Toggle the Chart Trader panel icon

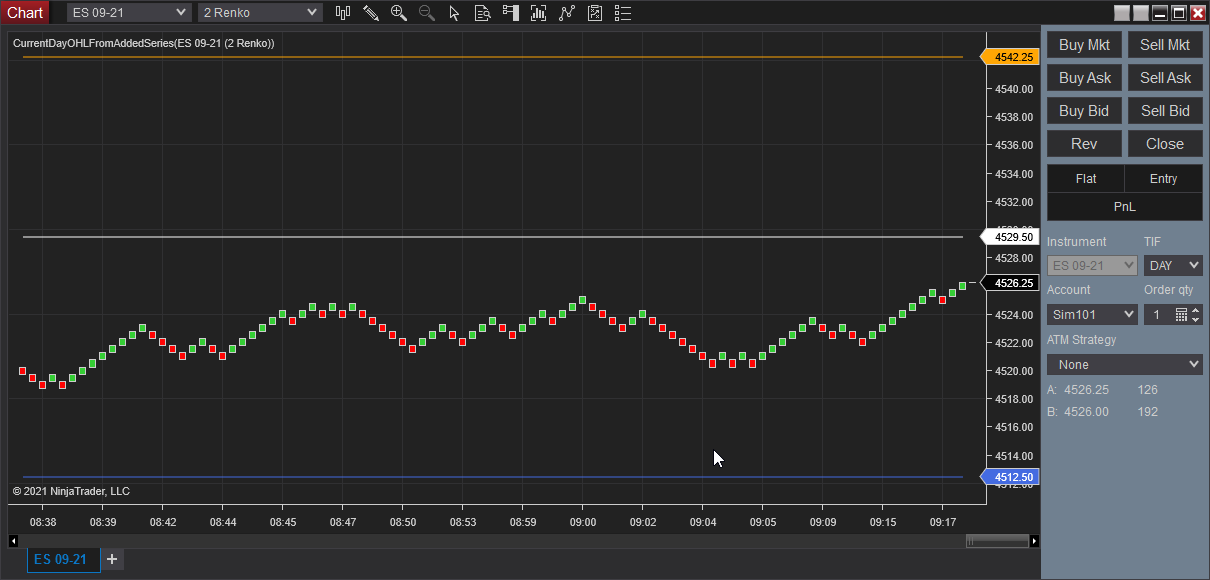click(511, 13)
